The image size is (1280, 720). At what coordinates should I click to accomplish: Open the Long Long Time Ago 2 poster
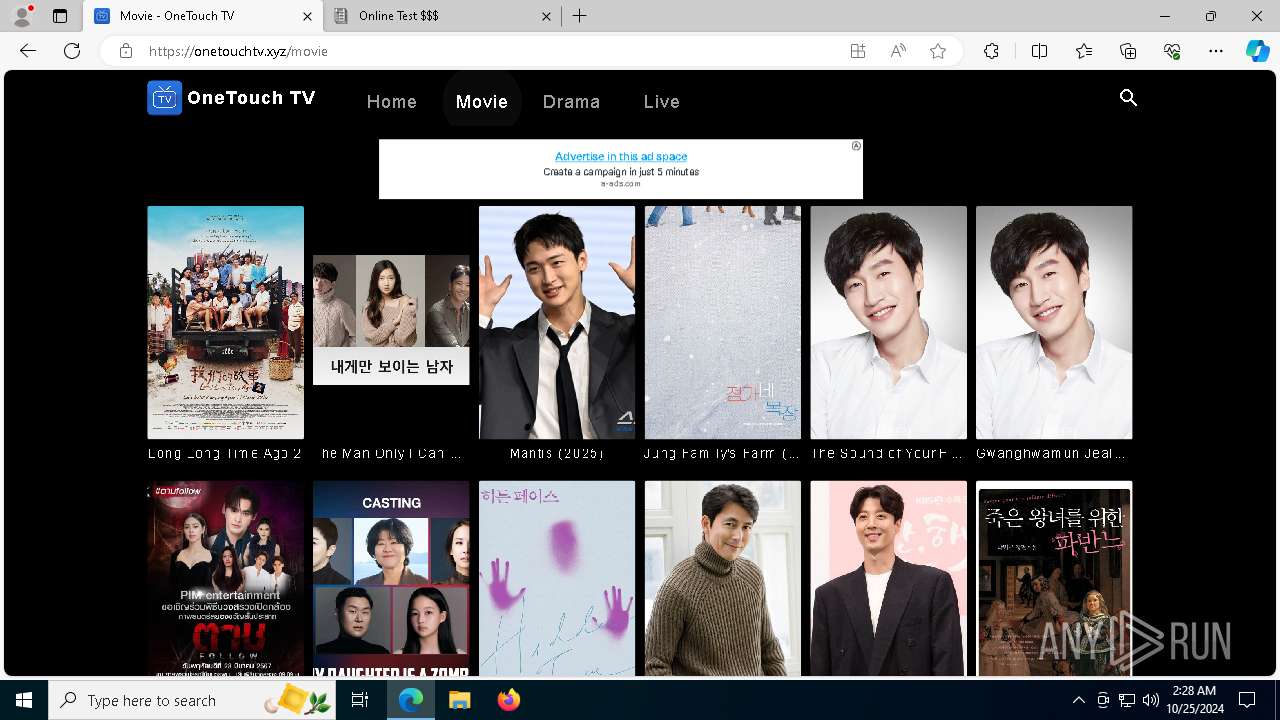click(x=225, y=322)
